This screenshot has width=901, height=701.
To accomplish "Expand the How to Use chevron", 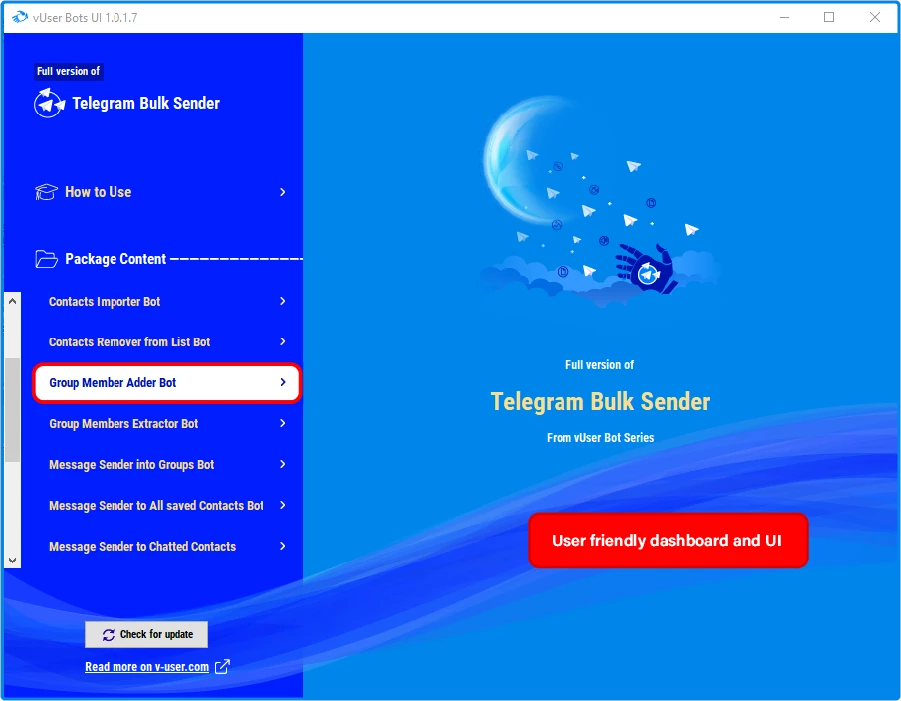I will (283, 192).
